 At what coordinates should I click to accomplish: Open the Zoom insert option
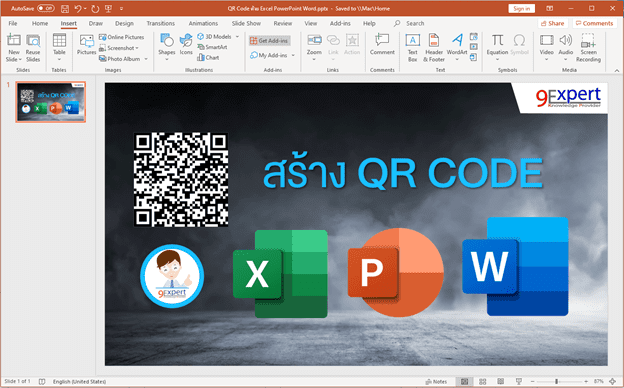[314, 47]
